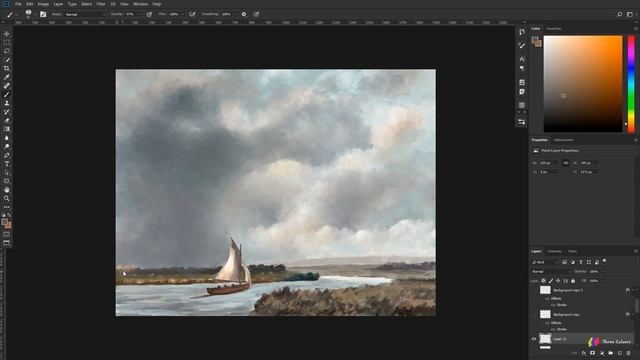
Task: Open the Window menu
Action: pos(141,4)
